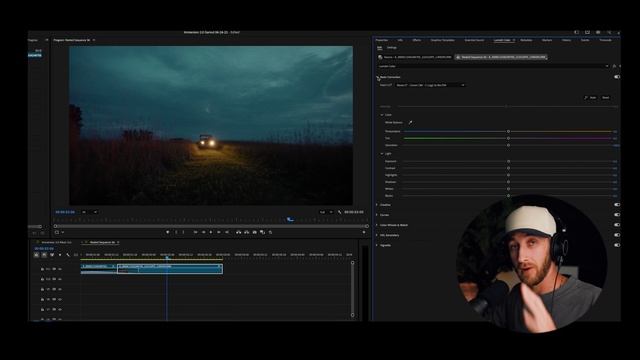Click the Program monitor playhead timecode
The width and height of the screenshot is (640, 360).
65,212
